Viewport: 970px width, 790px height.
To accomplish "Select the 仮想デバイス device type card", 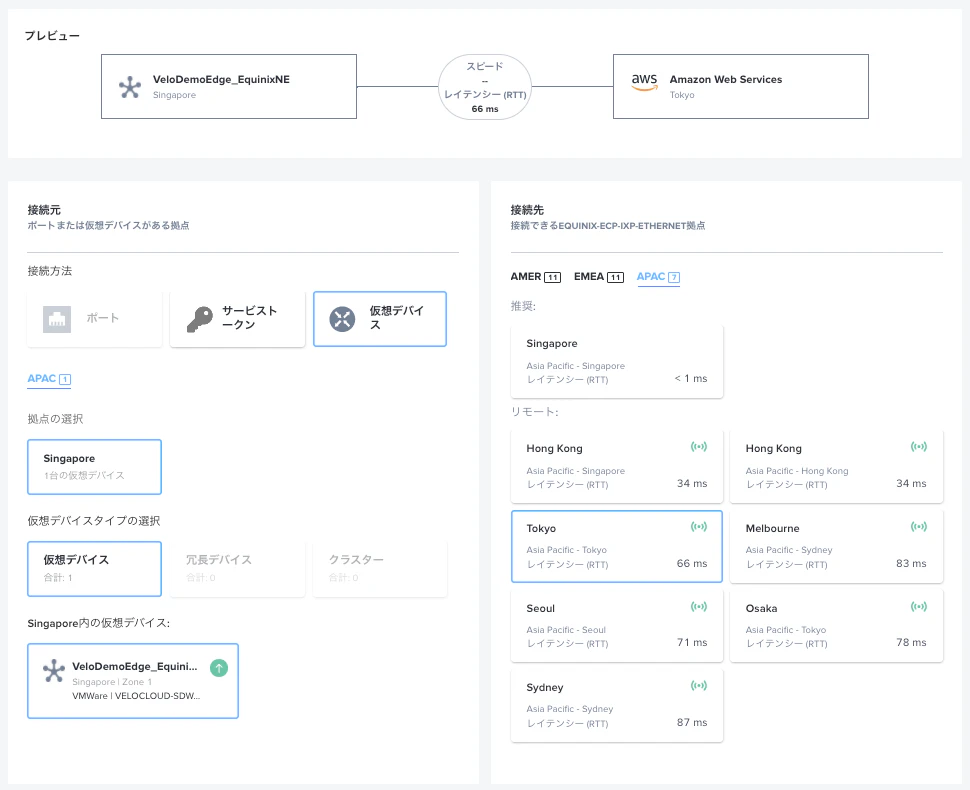I will tap(95, 569).
